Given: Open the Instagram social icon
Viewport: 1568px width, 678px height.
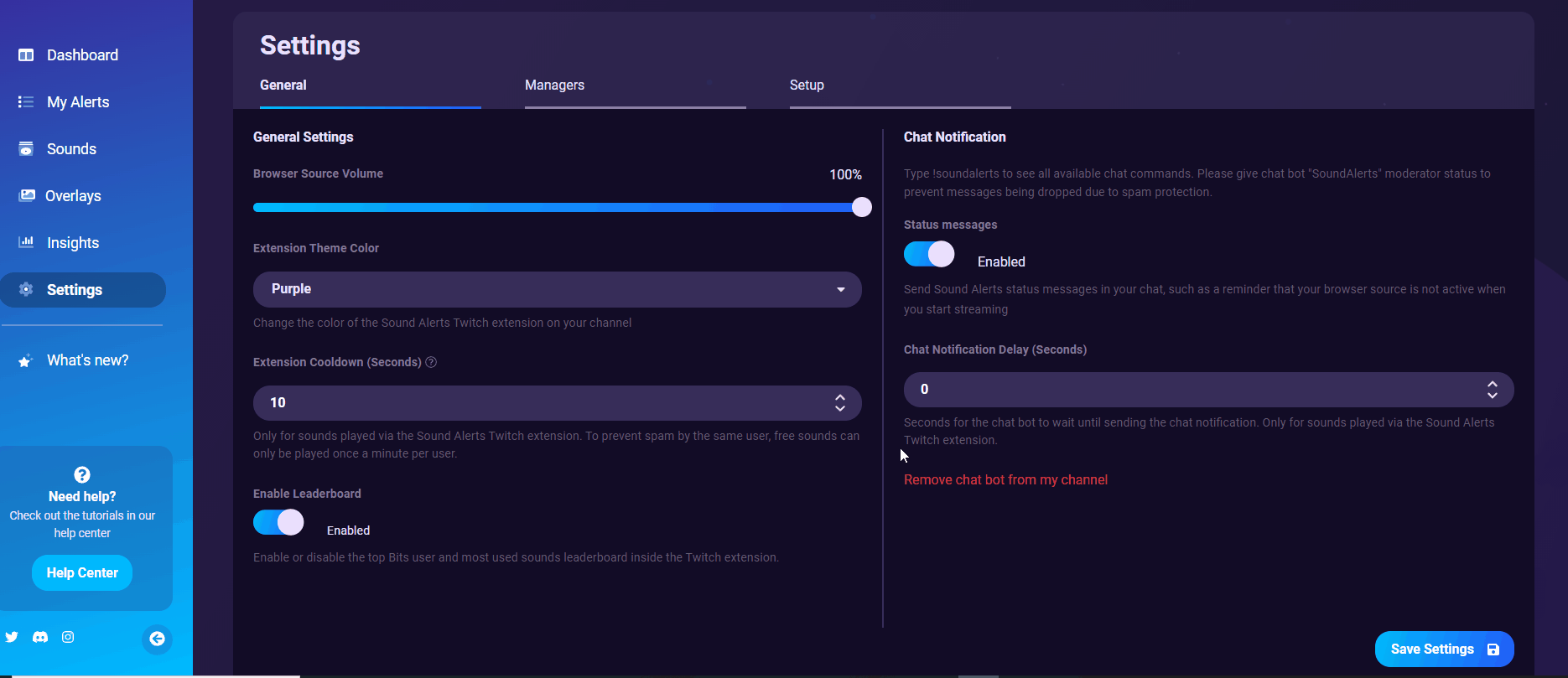Looking at the screenshot, I should pyautogui.click(x=68, y=637).
